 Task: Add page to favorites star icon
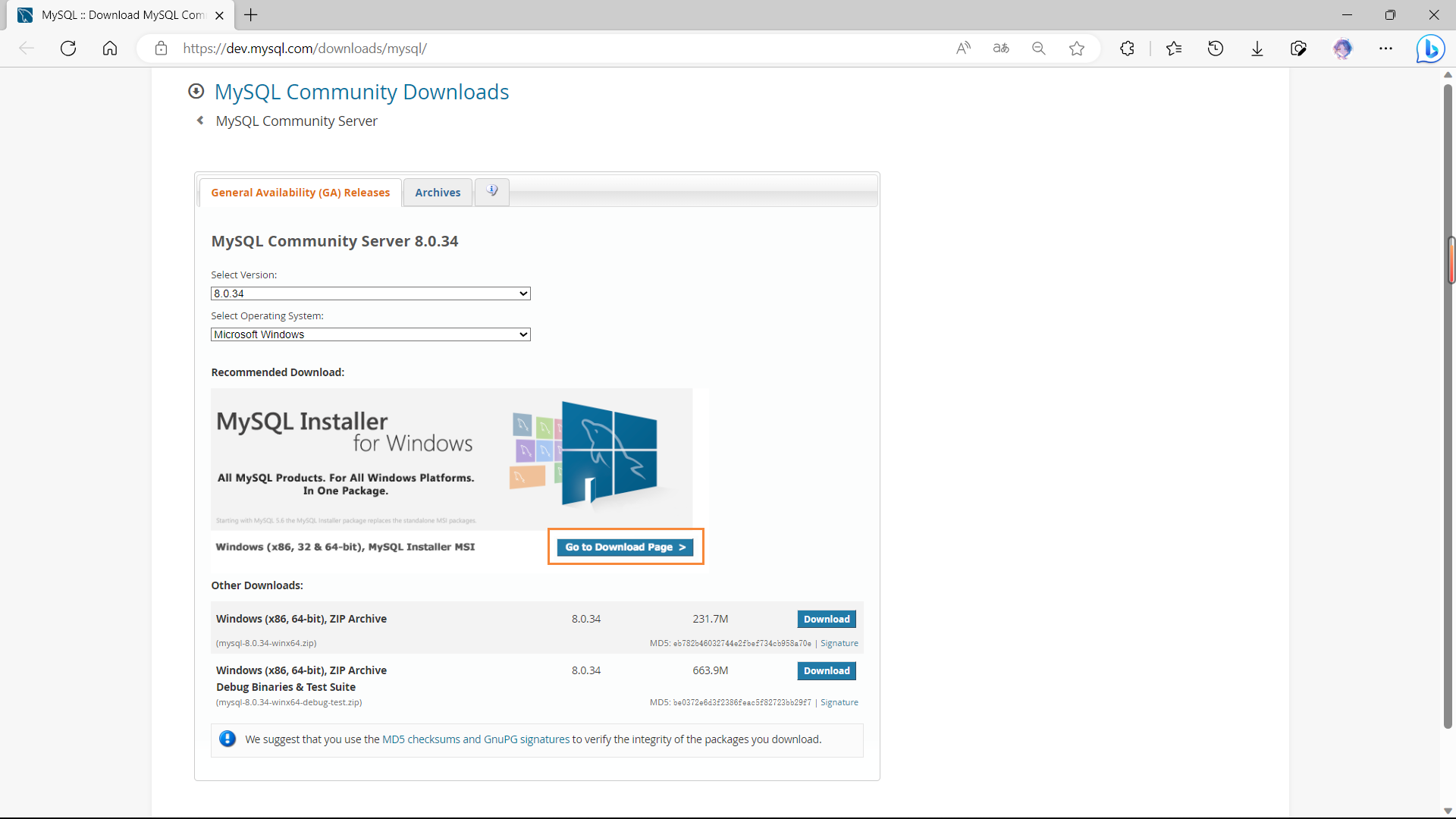click(x=1077, y=49)
